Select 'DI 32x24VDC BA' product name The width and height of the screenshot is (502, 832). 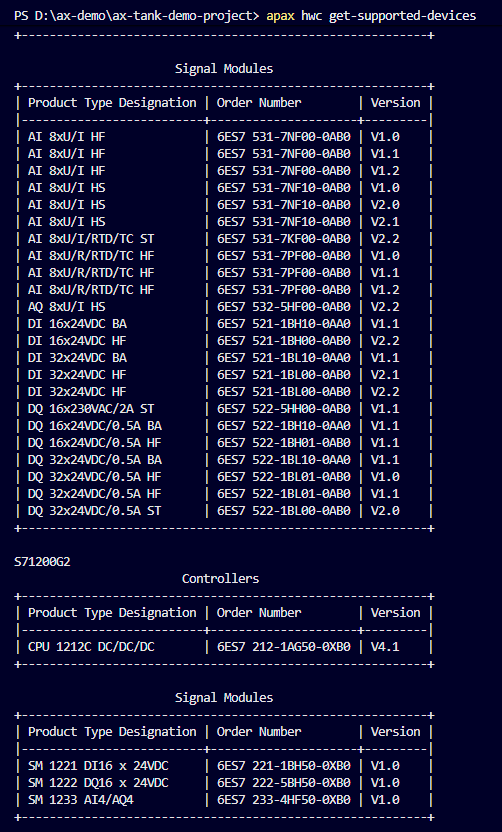click(x=77, y=358)
